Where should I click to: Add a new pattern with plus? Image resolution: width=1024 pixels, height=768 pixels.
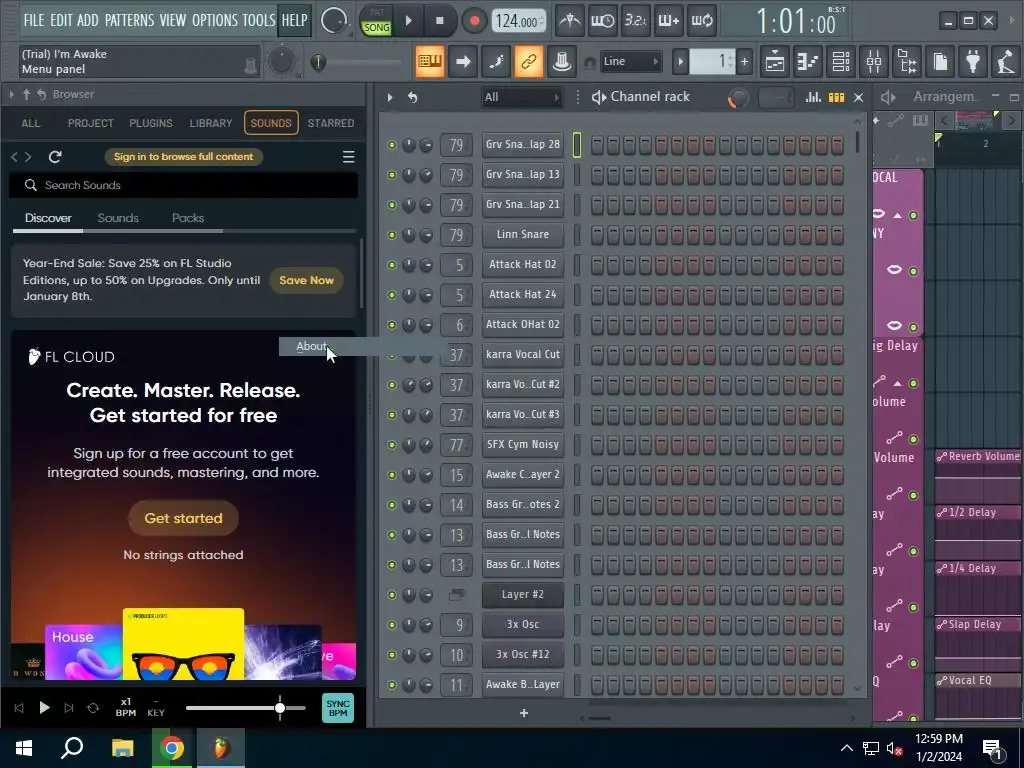pyautogui.click(x=744, y=62)
